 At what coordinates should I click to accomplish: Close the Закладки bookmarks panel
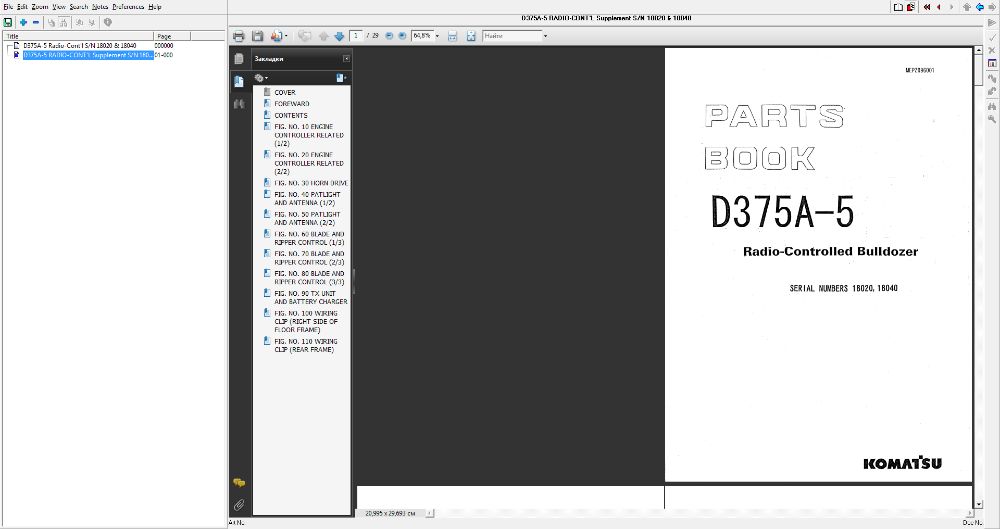pos(346,59)
